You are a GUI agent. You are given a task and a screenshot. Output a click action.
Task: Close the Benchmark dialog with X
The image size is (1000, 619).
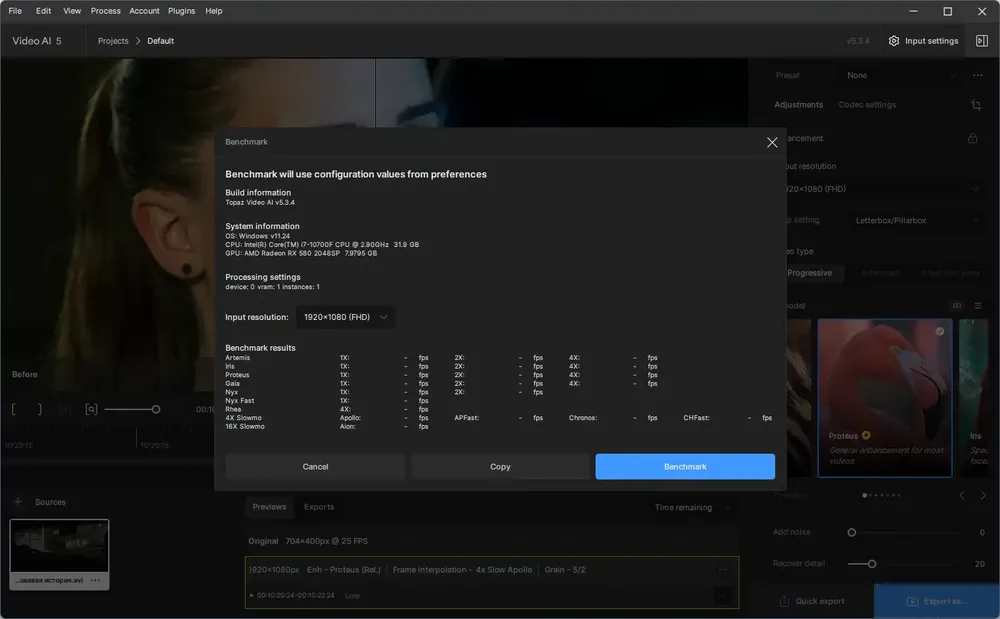[x=772, y=142]
